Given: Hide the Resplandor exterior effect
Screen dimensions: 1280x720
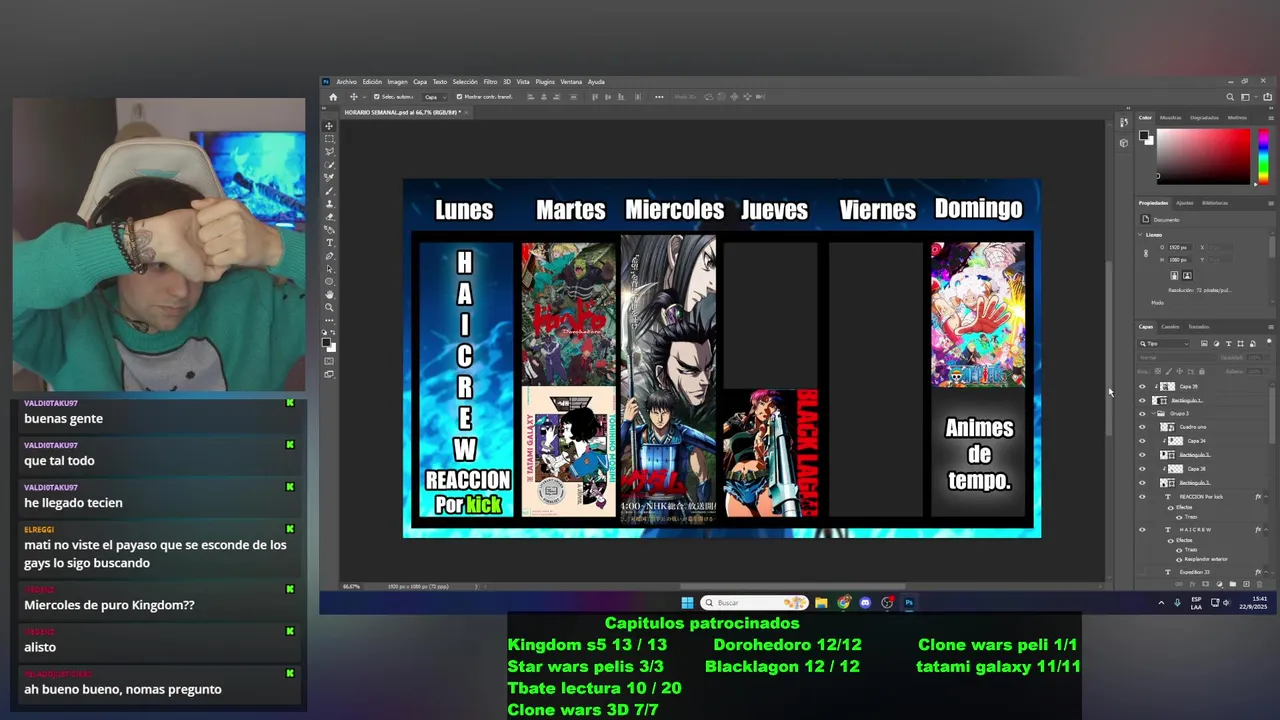Looking at the screenshot, I should (1179, 559).
